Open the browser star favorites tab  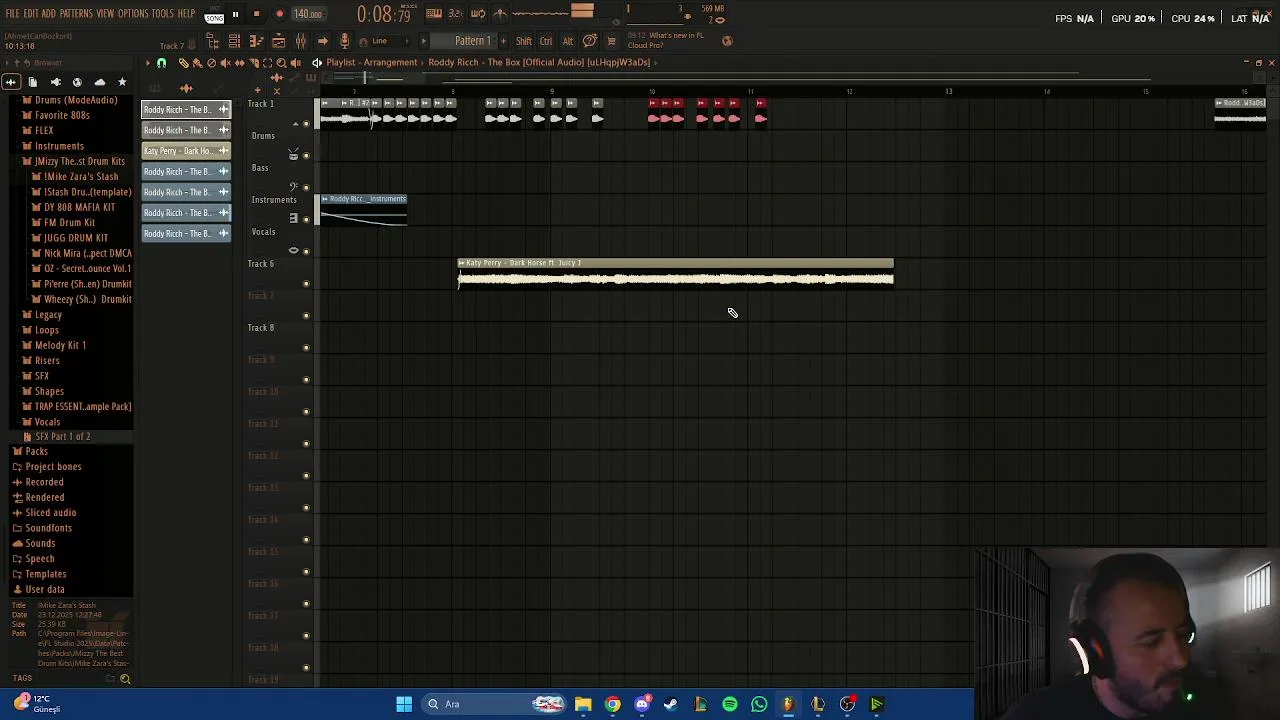pos(122,82)
